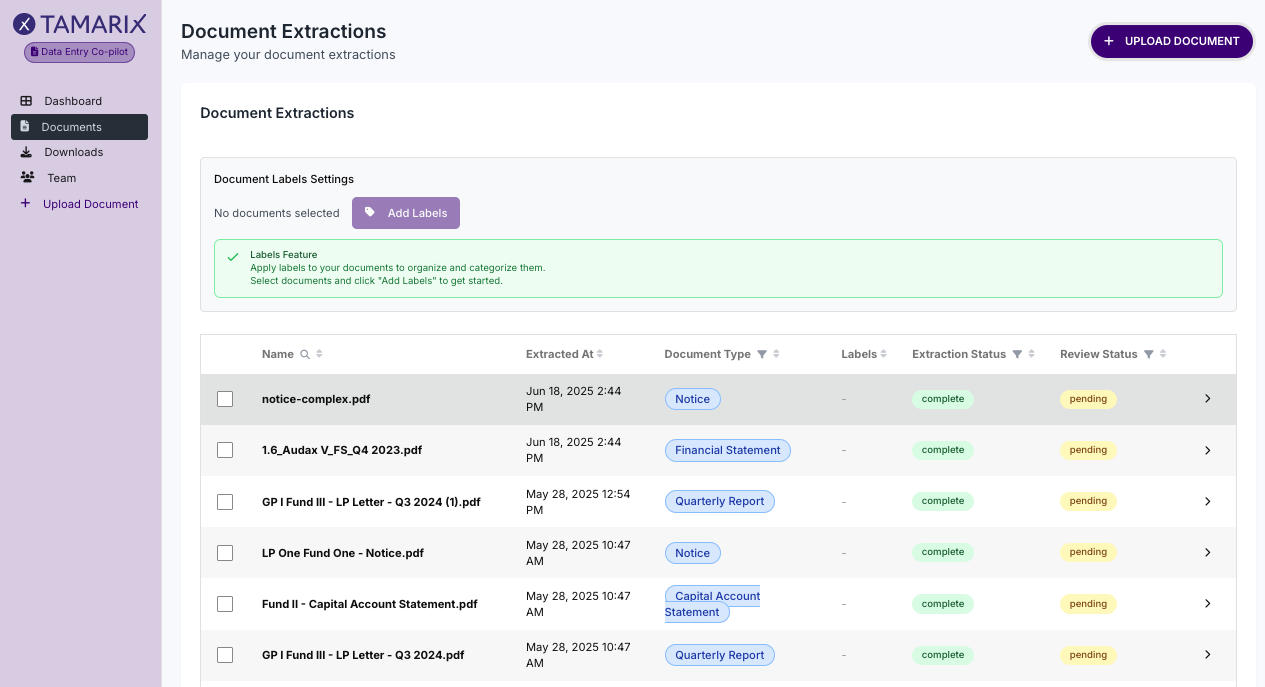1265x687 pixels.
Task: Expand Fund II - Capital Account Statement.pdf row
Action: pos(1207,604)
